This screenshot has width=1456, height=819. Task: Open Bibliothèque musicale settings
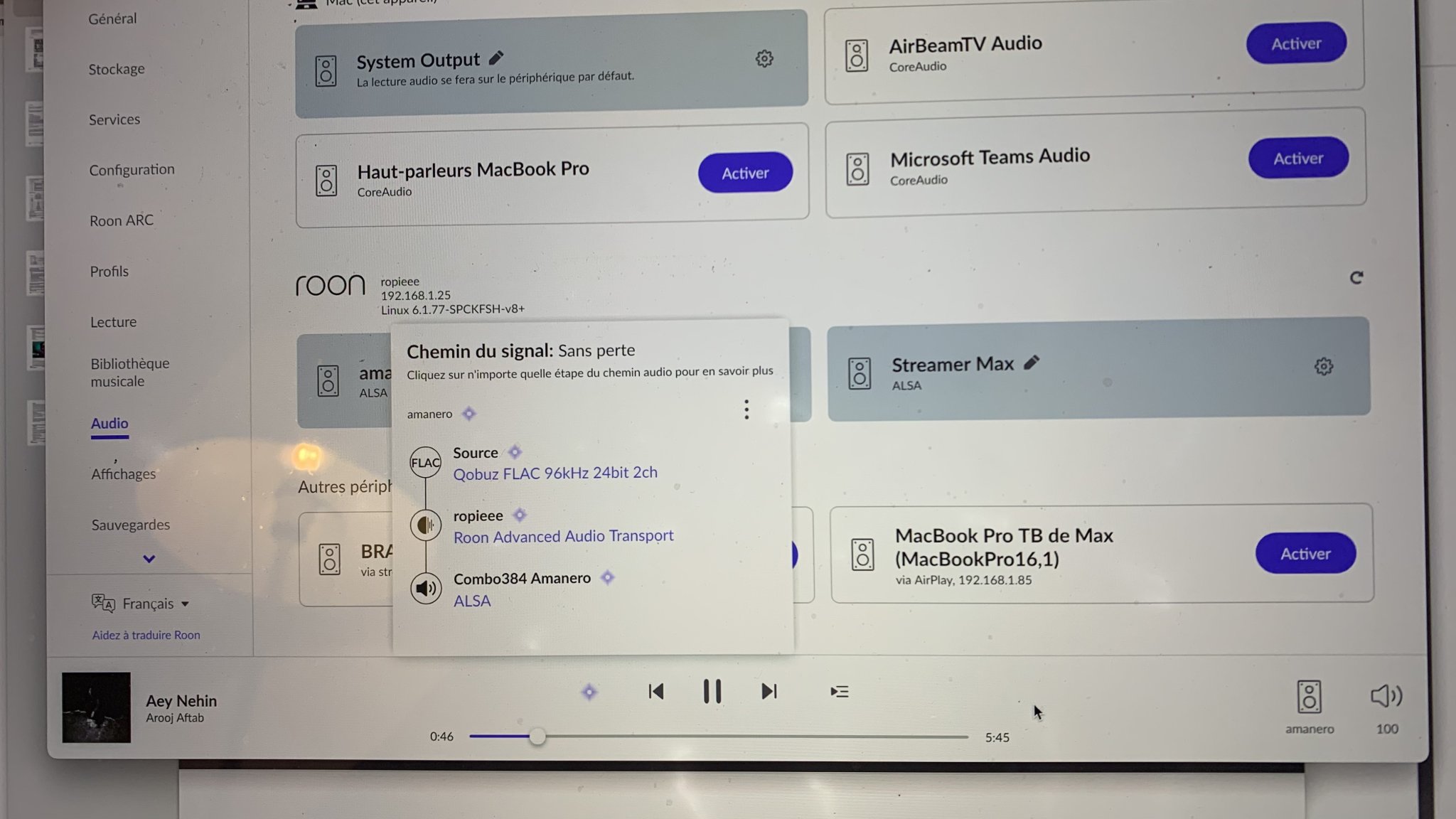(130, 373)
